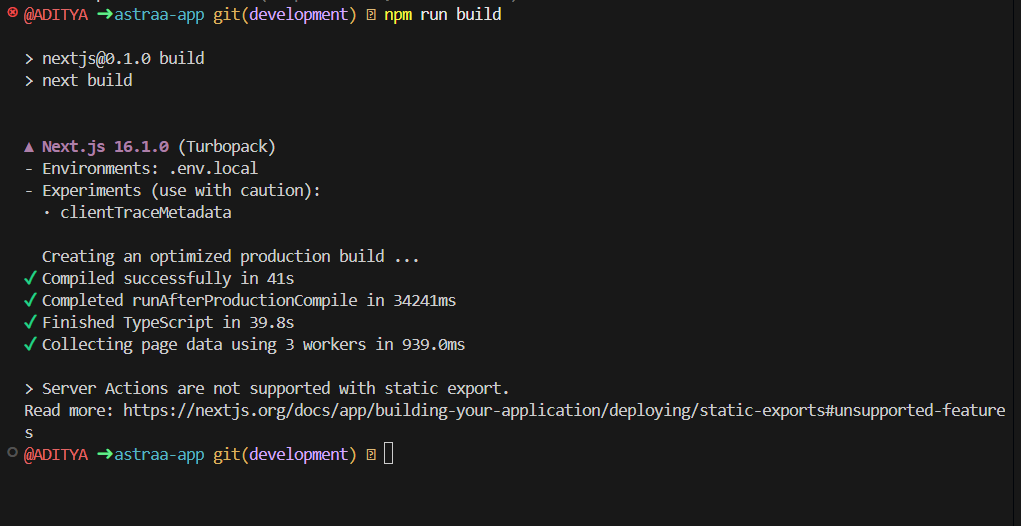Click the 'Environments: .env.local' line
The width and height of the screenshot is (1021, 526).
[141, 169]
